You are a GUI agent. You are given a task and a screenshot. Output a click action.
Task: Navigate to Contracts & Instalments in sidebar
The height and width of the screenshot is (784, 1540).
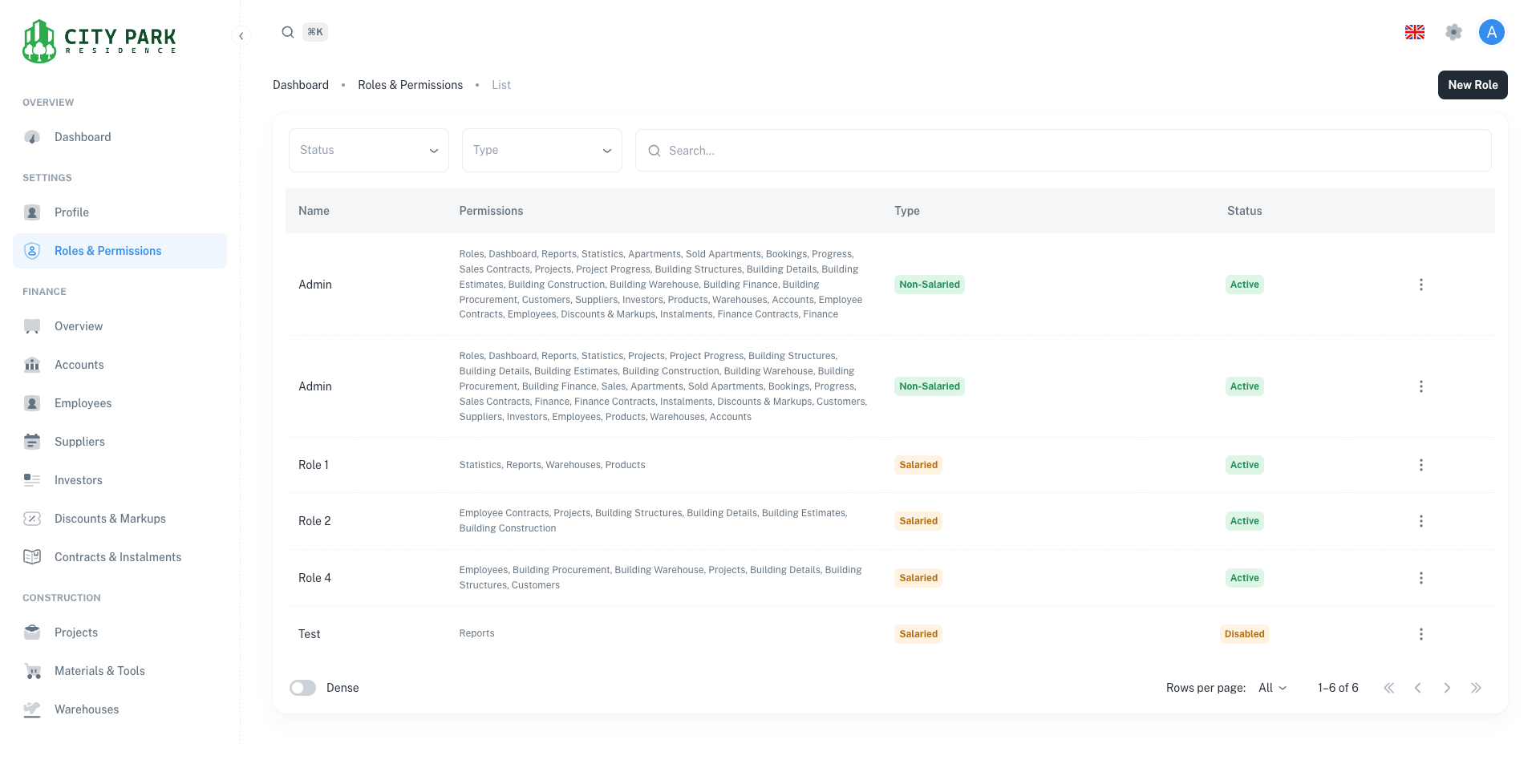tap(117, 557)
